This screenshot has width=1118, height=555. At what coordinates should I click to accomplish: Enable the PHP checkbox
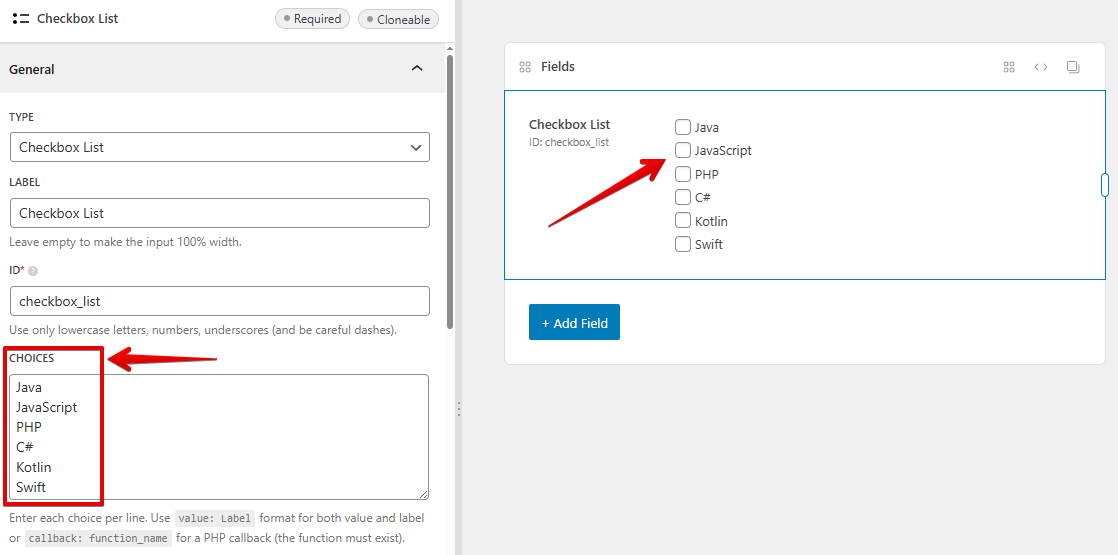coord(683,174)
